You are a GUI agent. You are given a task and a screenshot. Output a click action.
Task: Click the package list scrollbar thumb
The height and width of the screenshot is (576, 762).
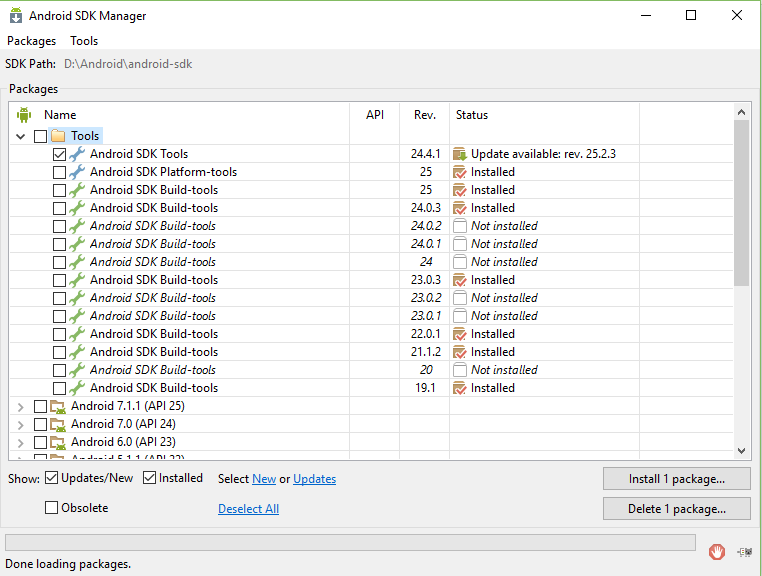741,203
